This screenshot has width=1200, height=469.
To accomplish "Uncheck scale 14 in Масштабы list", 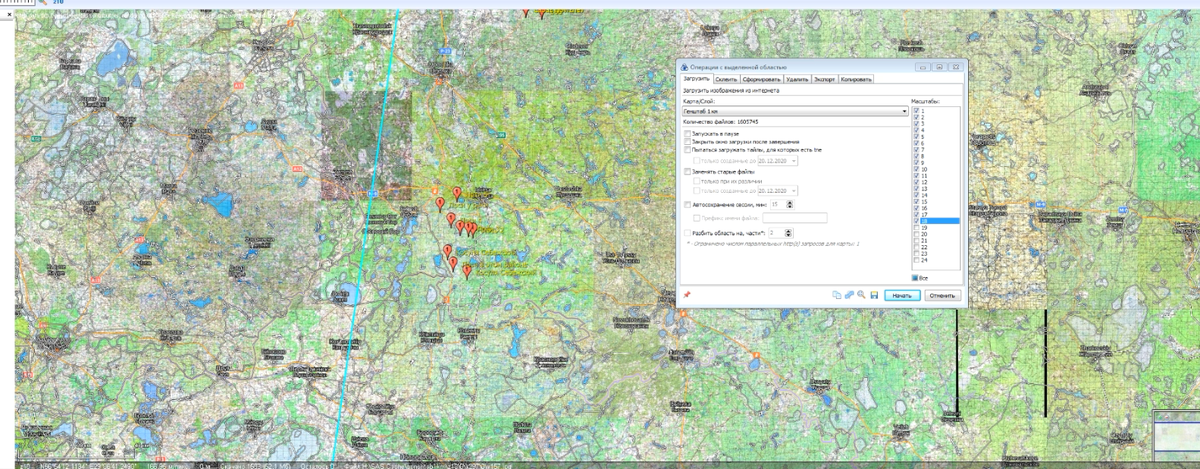I will click(x=917, y=195).
